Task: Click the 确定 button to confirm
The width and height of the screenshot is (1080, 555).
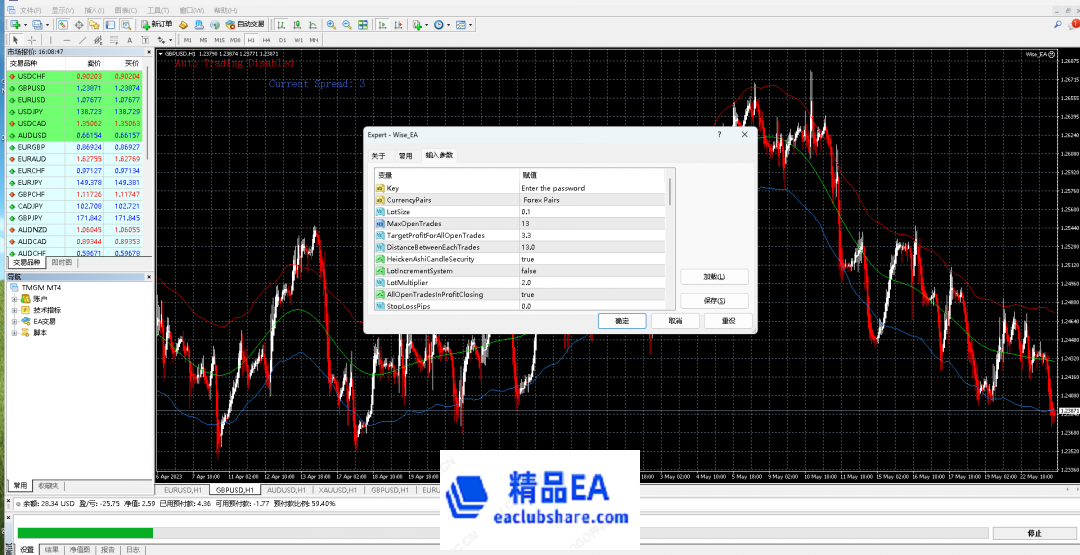Action: (x=621, y=321)
